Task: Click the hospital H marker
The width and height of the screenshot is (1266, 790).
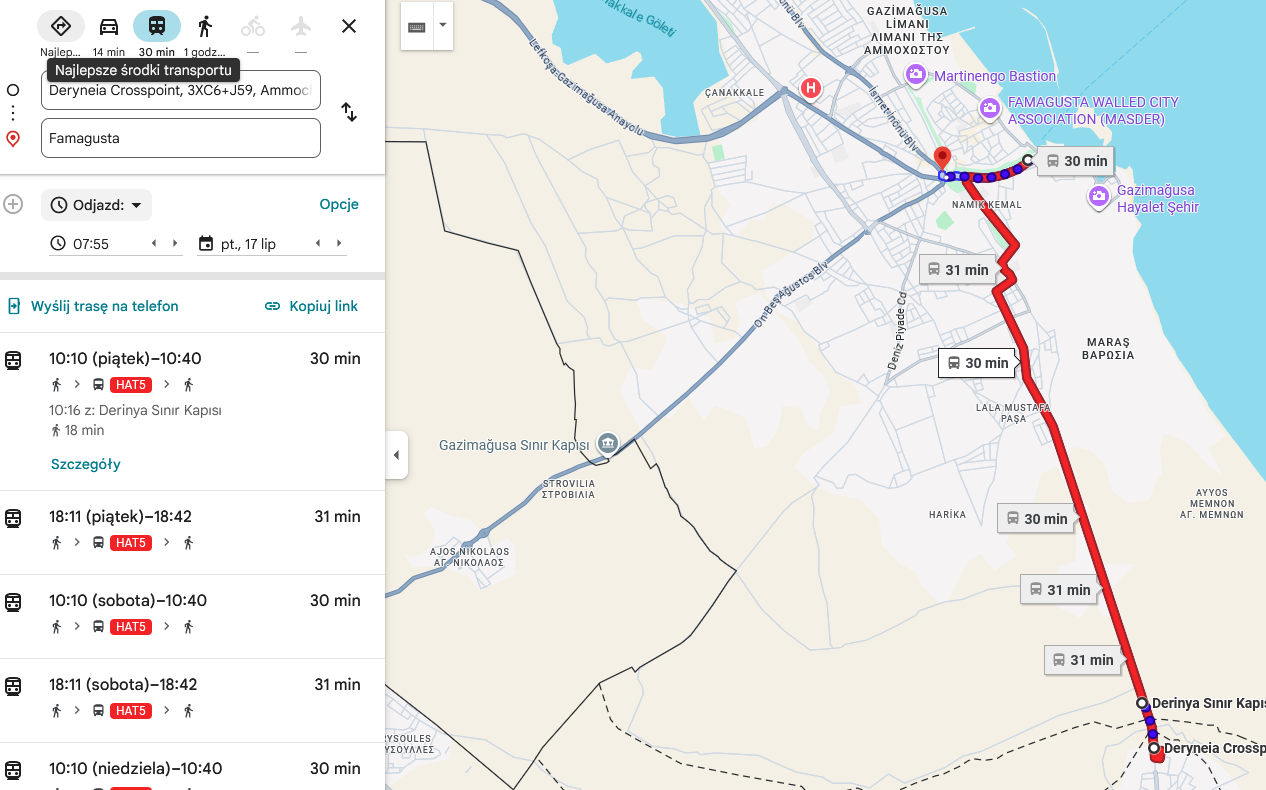Action: (811, 88)
